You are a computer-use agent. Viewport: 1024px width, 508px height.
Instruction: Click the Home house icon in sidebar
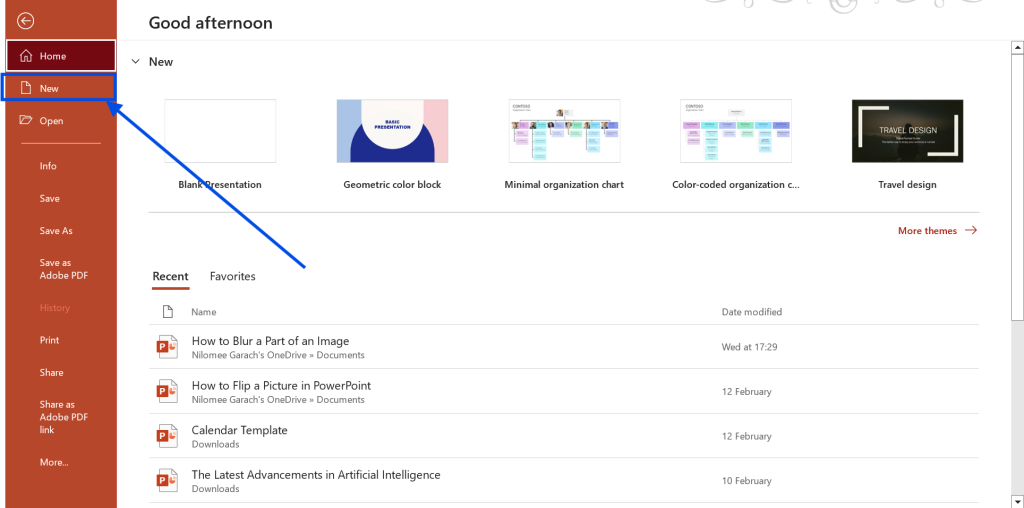pos(26,56)
